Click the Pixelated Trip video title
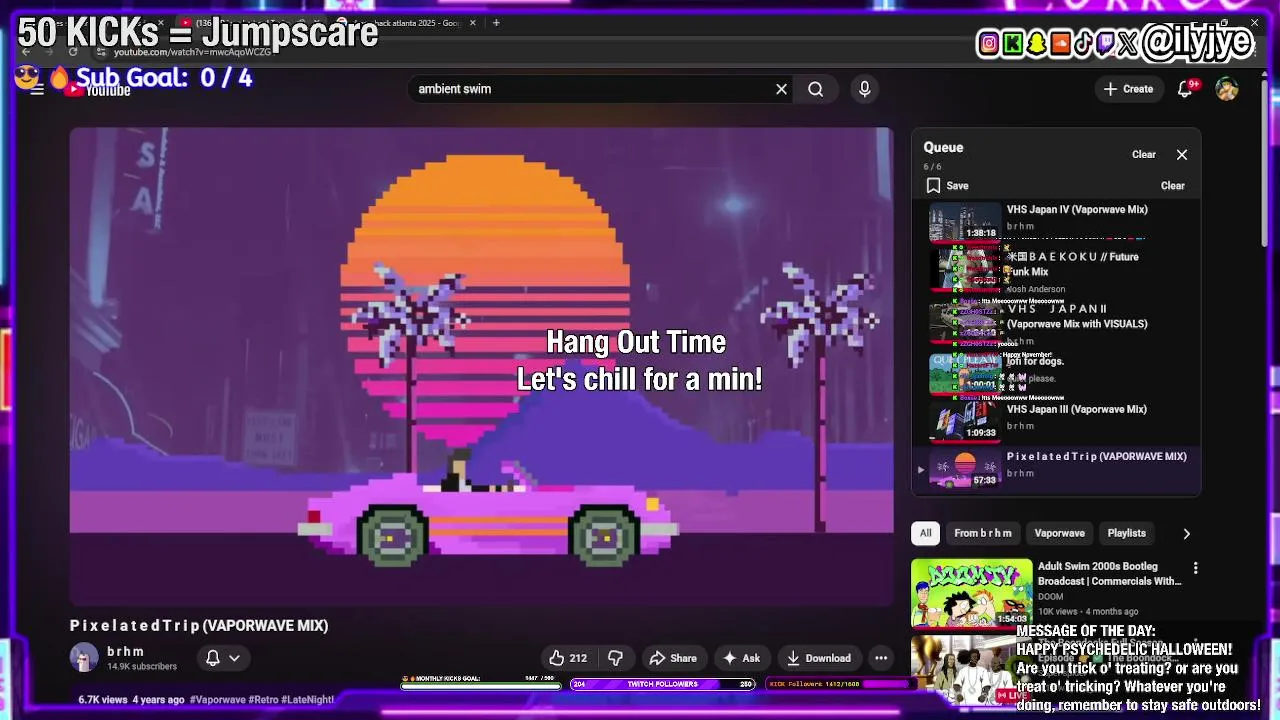This screenshot has width=1280, height=720. (x=199, y=625)
